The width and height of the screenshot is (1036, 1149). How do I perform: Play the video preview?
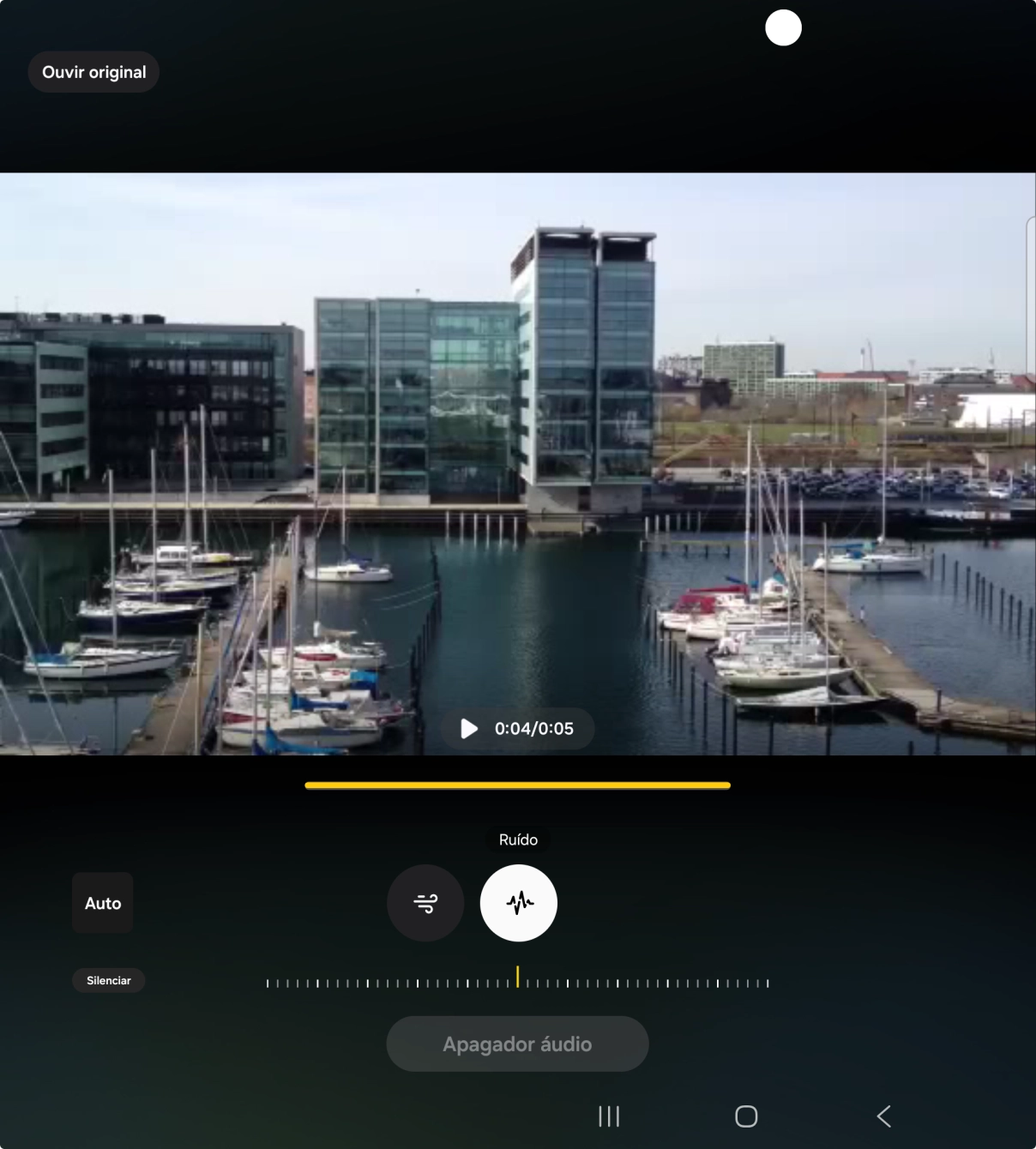pyautogui.click(x=469, y=729)
